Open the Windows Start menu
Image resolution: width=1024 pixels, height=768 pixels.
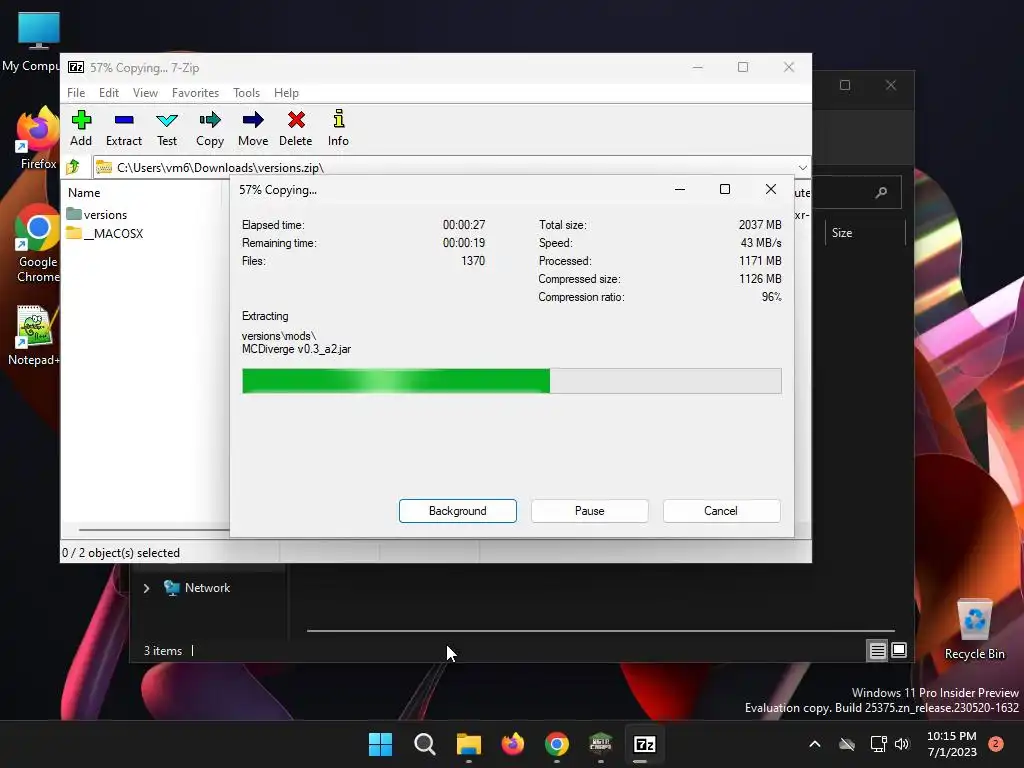pos(380,744)
